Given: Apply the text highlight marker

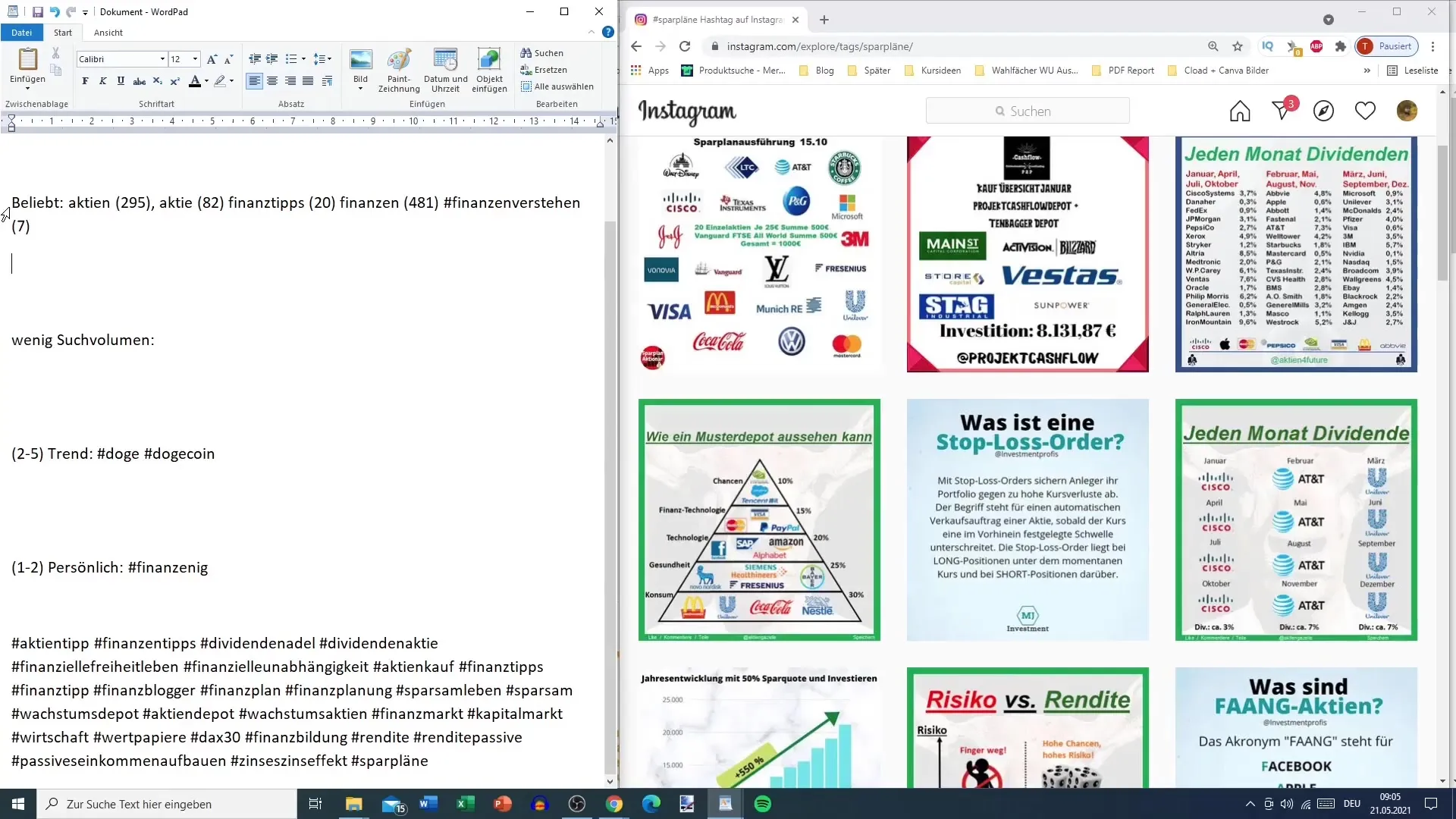Looking at the screenshot, I should (x=220, y=81).
